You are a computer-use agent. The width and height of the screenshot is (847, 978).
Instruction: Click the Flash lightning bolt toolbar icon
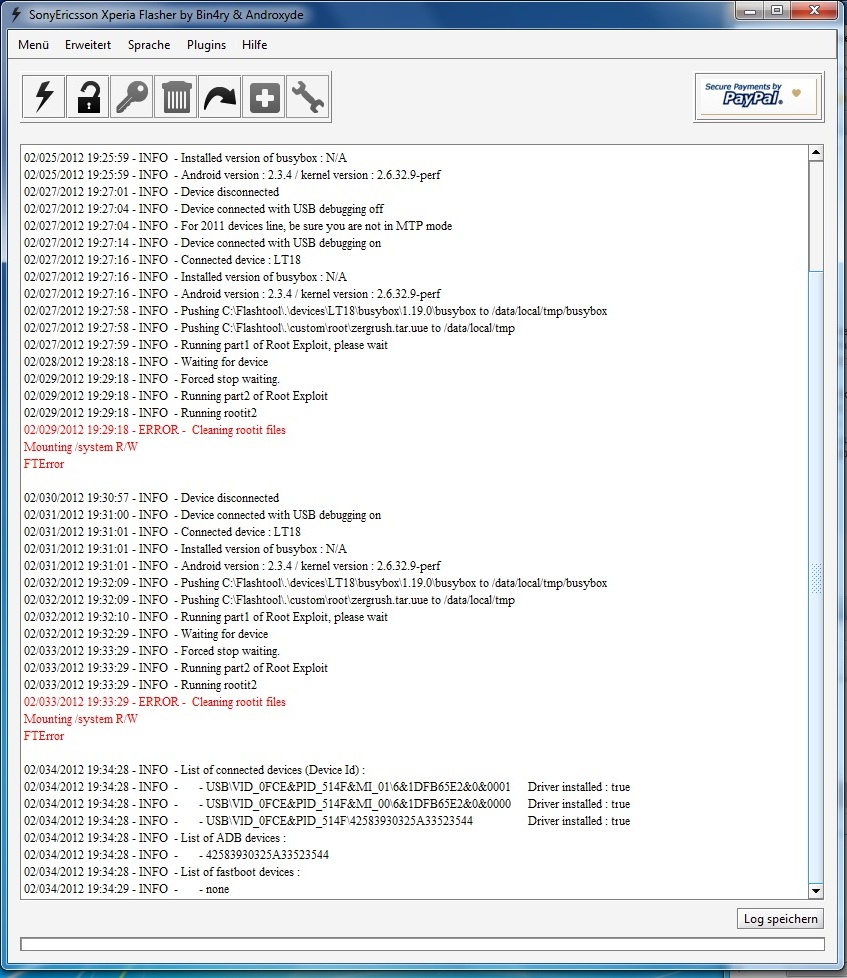click(x=44, y=97)
